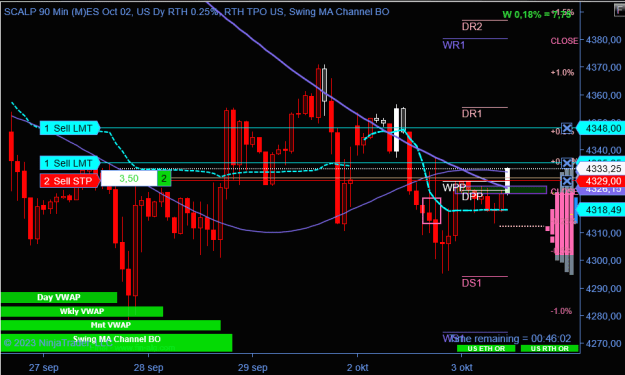Toggle the US RTH OR button
Viewport: 625px width, 375px height.
(x=549, y=348)
